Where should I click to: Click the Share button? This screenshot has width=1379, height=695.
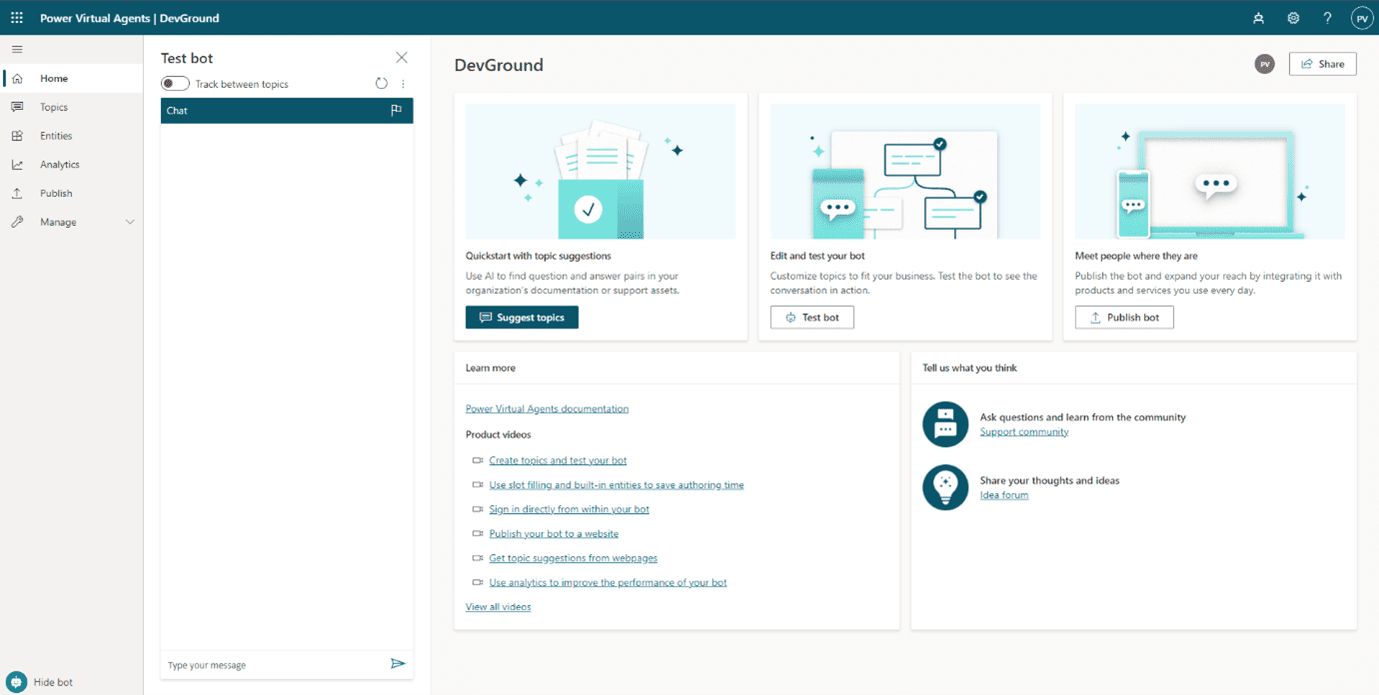(x=1322, y=64)
